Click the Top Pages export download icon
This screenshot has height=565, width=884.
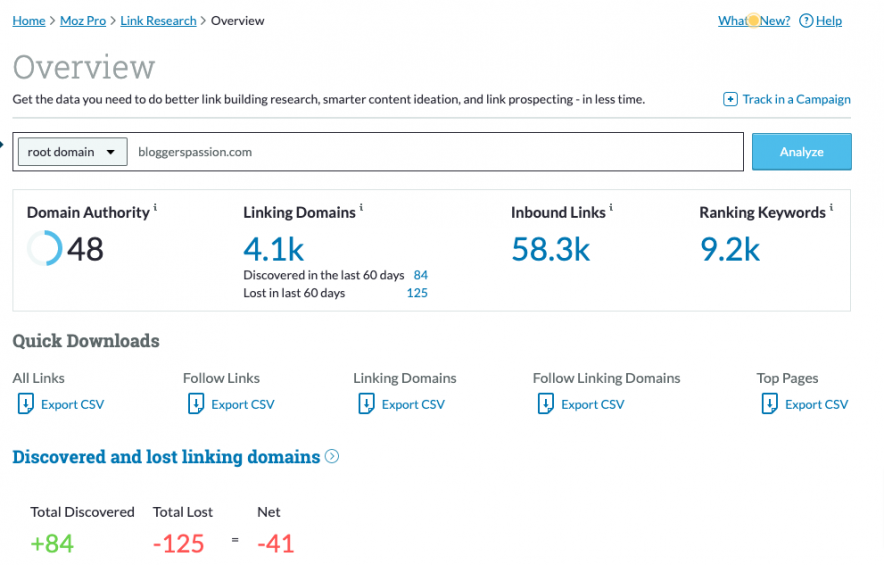point(770,404)
